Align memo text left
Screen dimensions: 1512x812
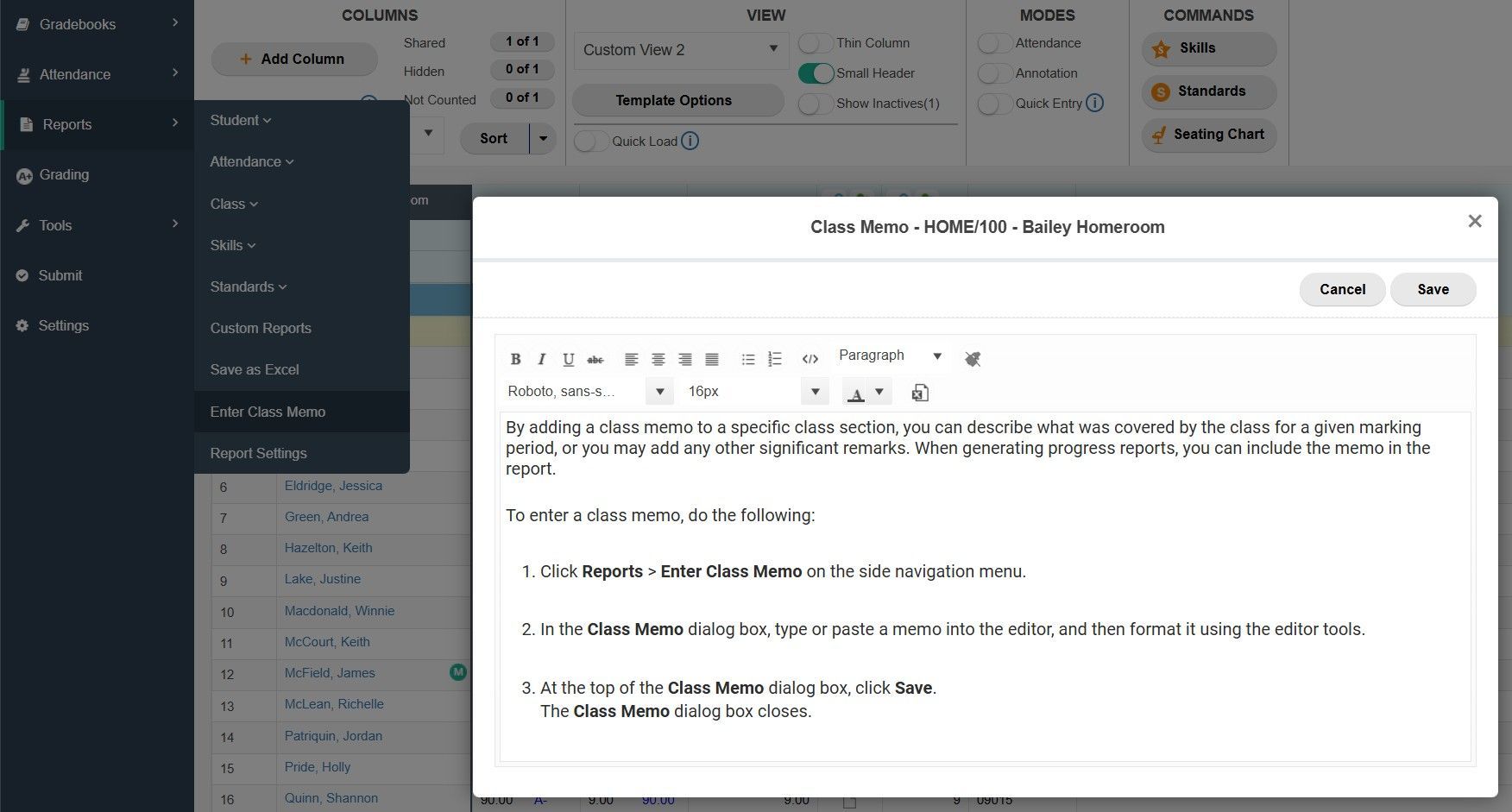pos(632,359)
